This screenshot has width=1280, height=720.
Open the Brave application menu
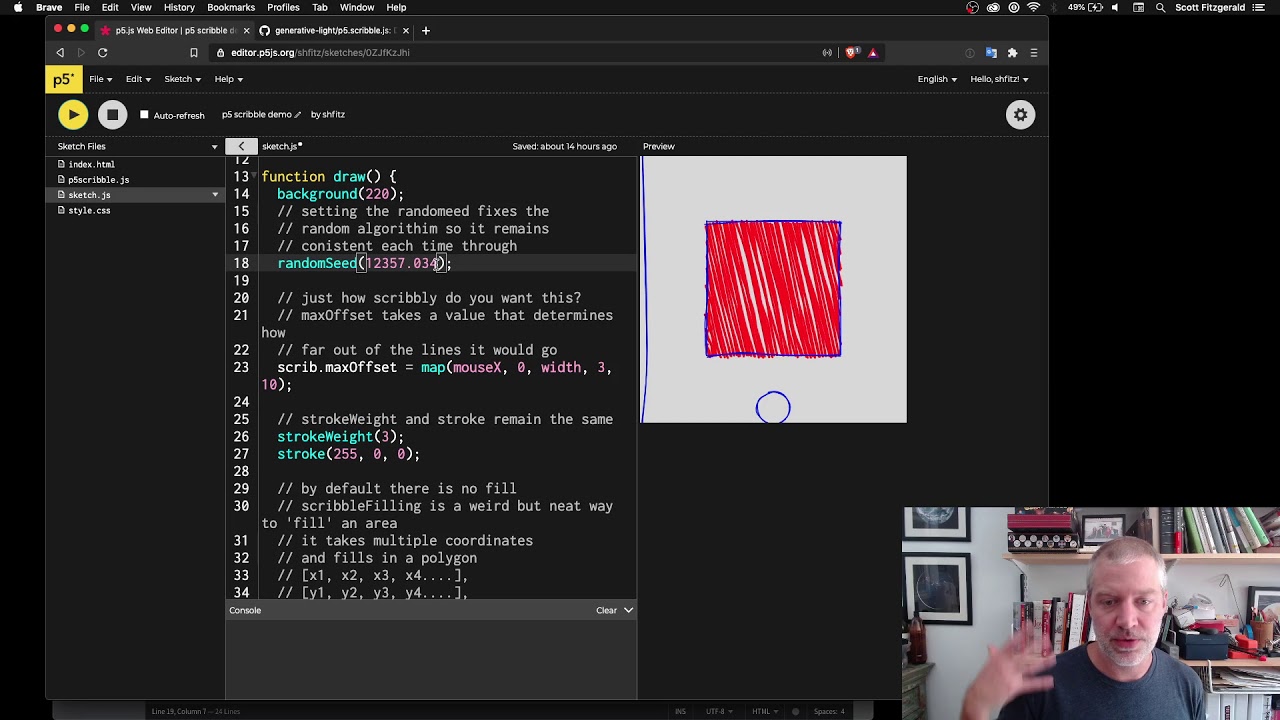49,8
